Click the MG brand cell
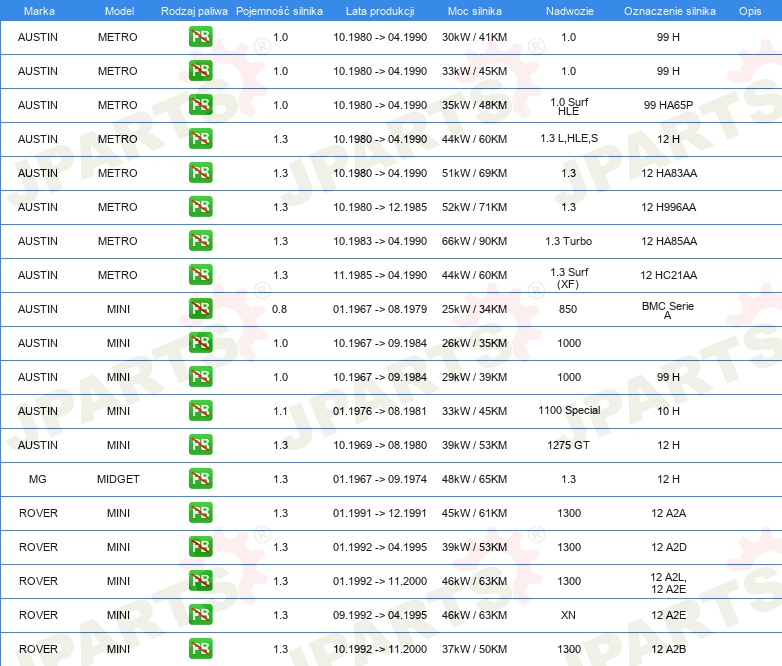Image resolution: width=782 pixels, height=666 pixels. (x=37, y=479)
